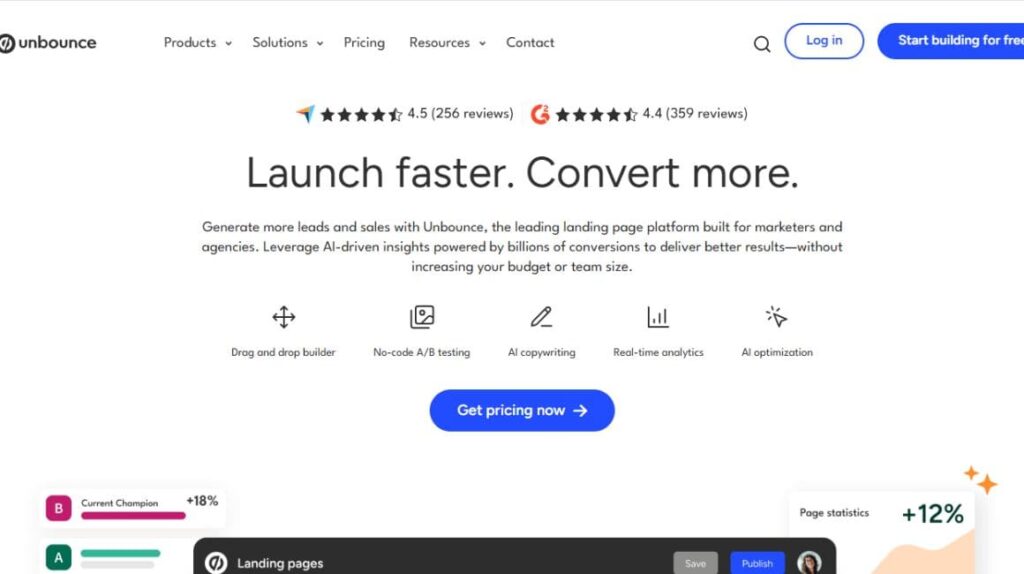
Task: Click the blue Publish button
Action: pyautogui.click(x=757, y=563)
